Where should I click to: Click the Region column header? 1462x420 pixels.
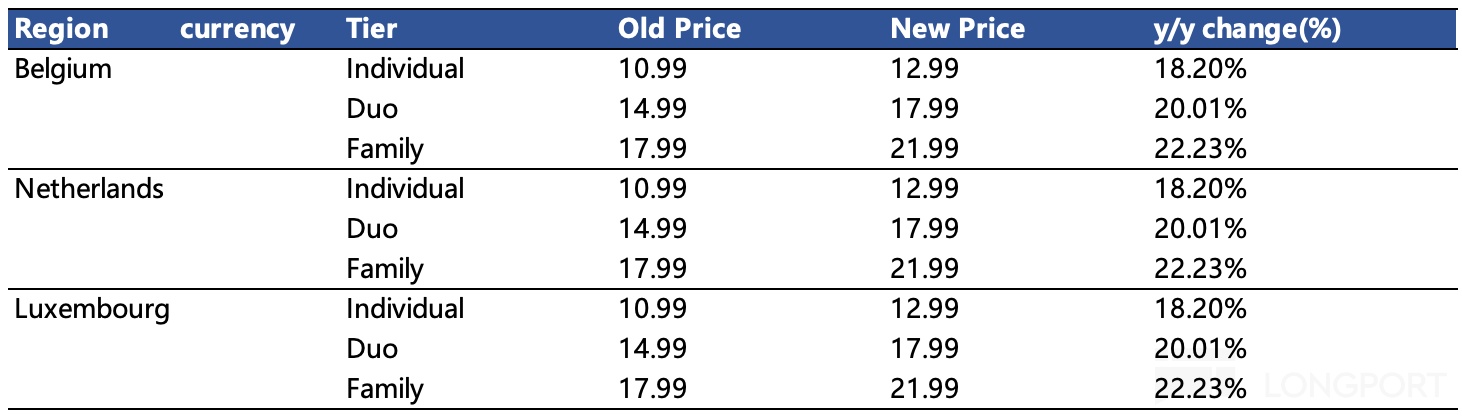tap(62, 29)
